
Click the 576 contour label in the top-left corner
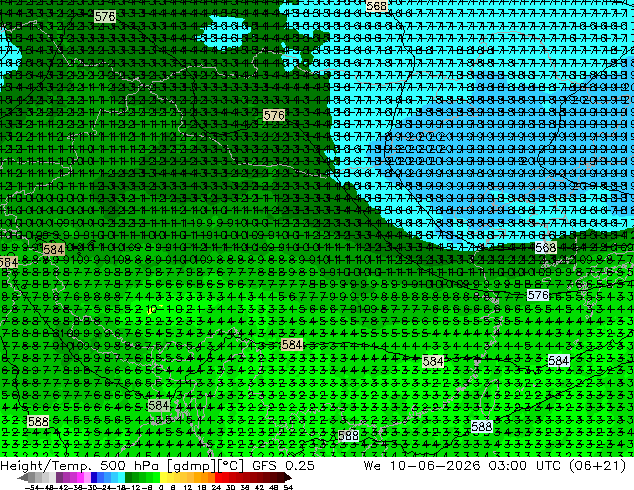(105, 17)
